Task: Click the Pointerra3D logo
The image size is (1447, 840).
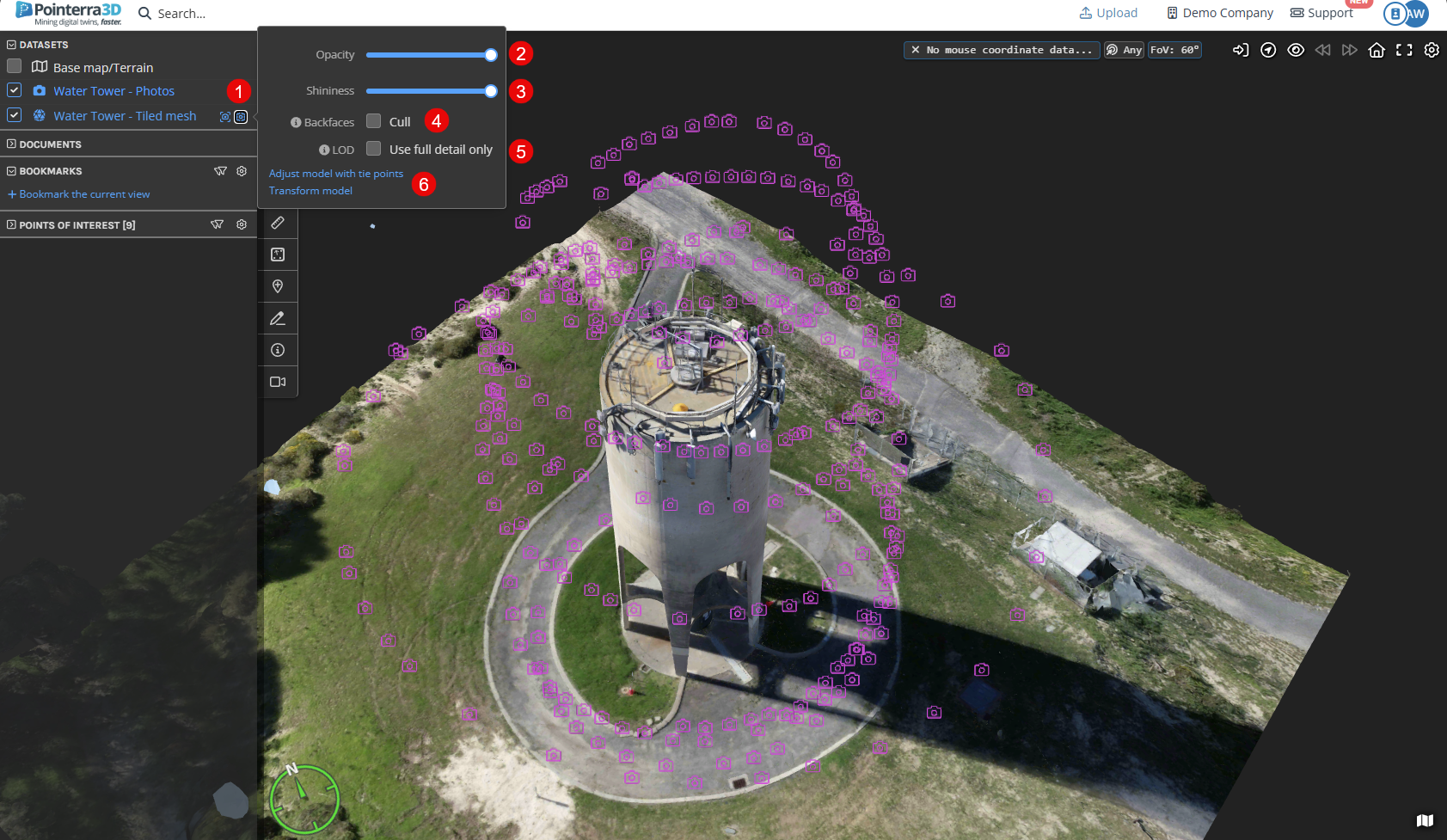Action: coord(69,14)
